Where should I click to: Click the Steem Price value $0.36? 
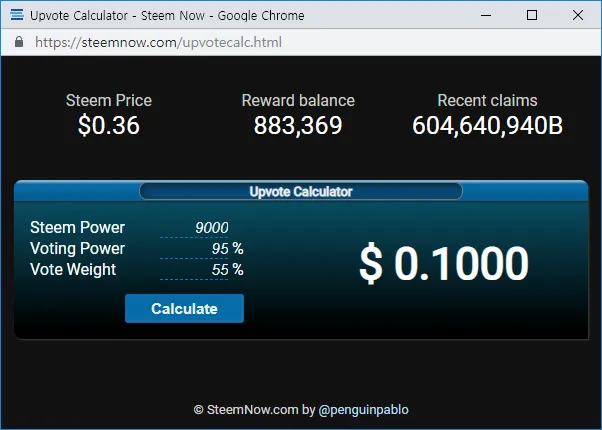pyautogui.click(x=109, y=125)
